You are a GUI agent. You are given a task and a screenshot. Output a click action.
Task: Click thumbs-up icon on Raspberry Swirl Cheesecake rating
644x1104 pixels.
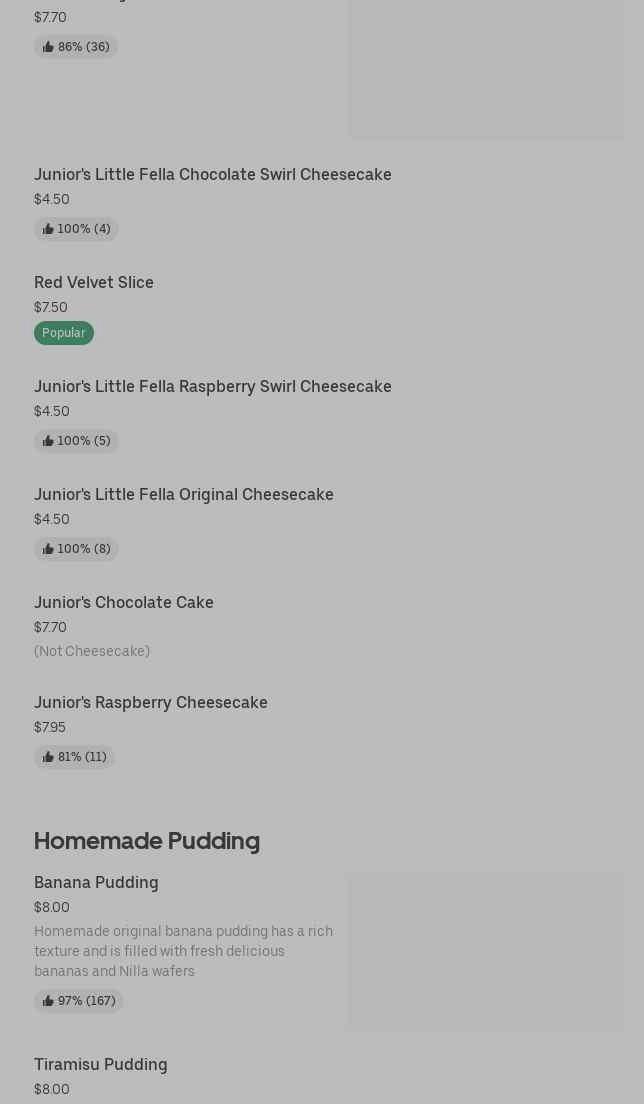(x=48, y=441)
